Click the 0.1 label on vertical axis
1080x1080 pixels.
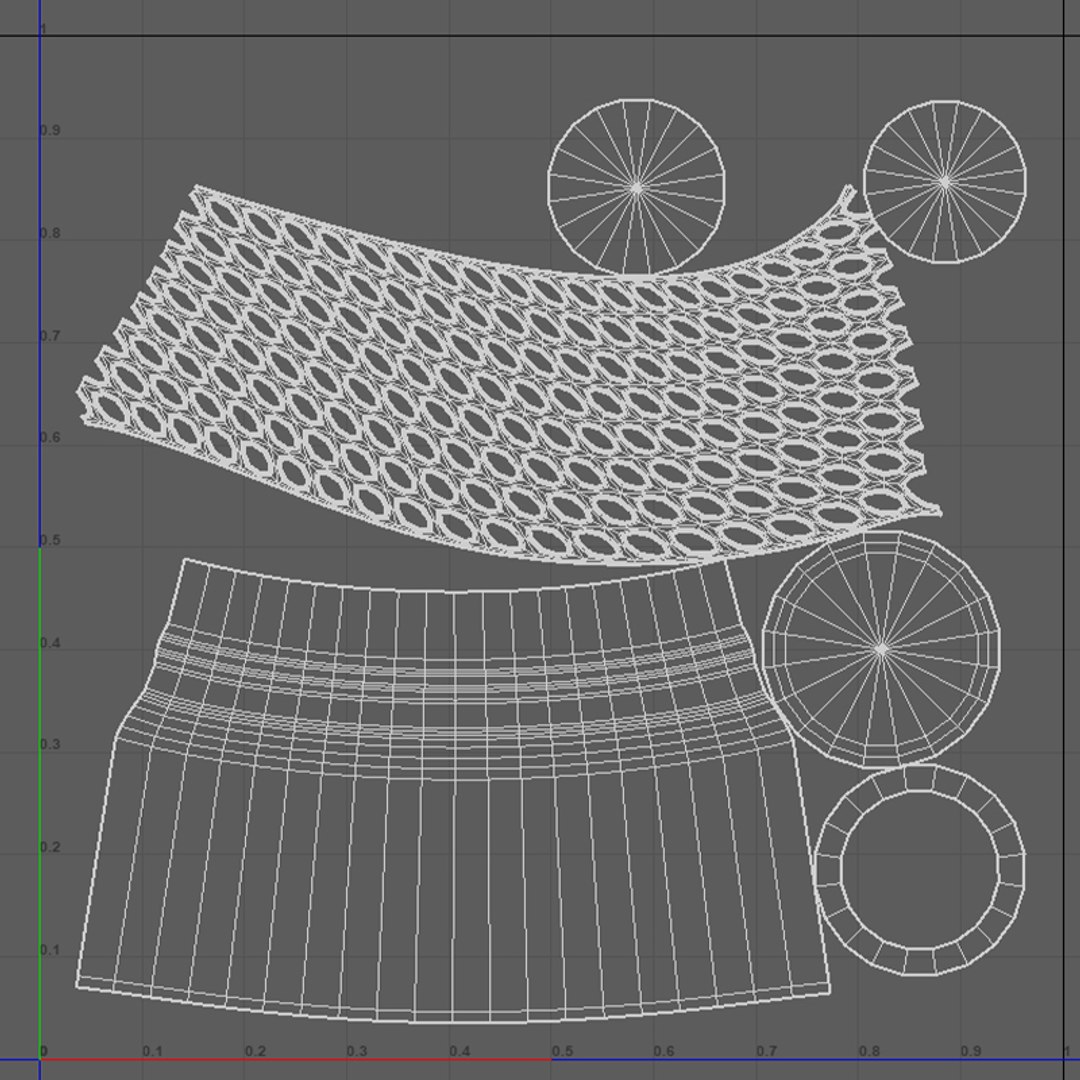[50, 950]
